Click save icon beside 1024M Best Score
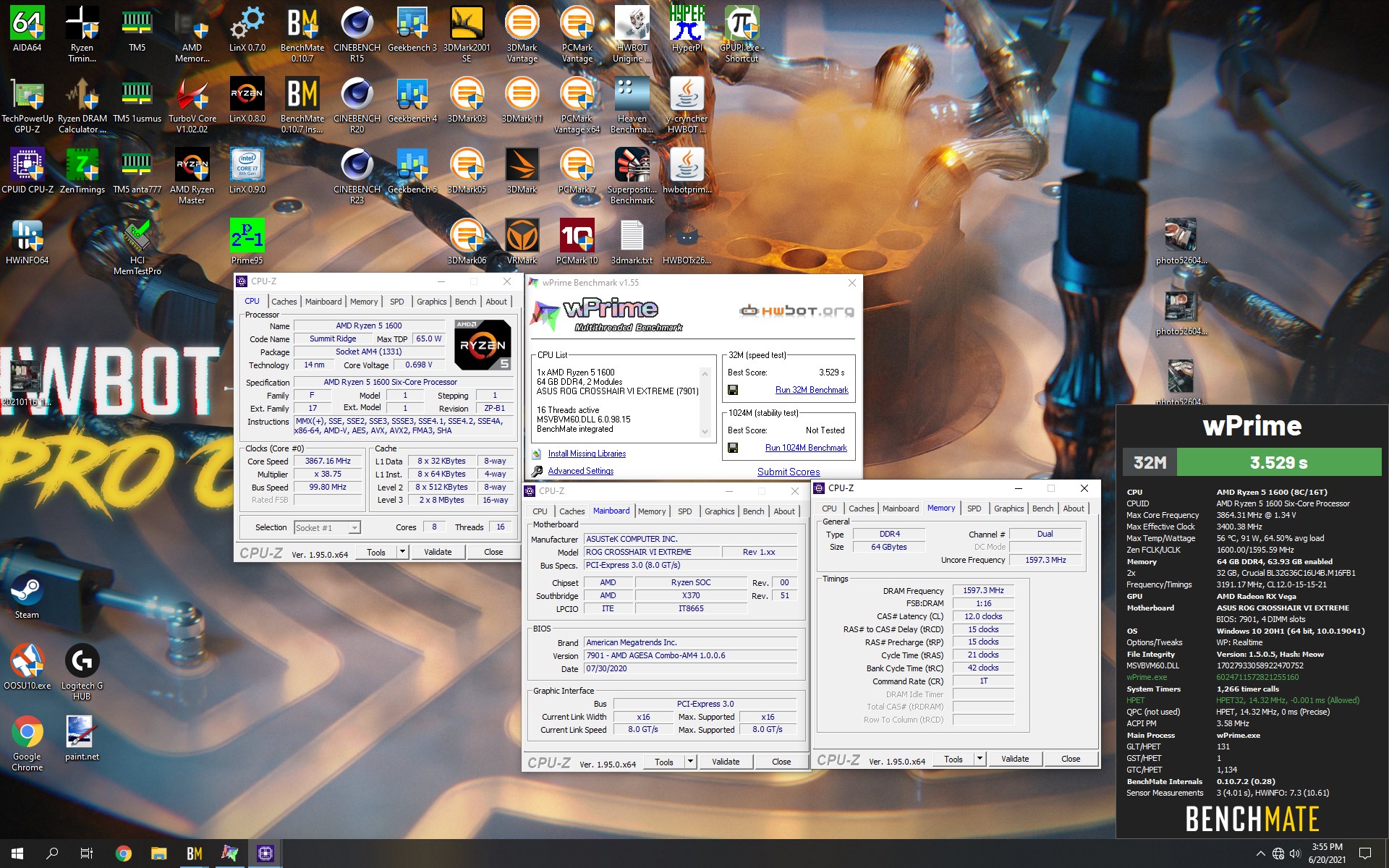This screenshot has width=1389, height=868. [733, 448]
